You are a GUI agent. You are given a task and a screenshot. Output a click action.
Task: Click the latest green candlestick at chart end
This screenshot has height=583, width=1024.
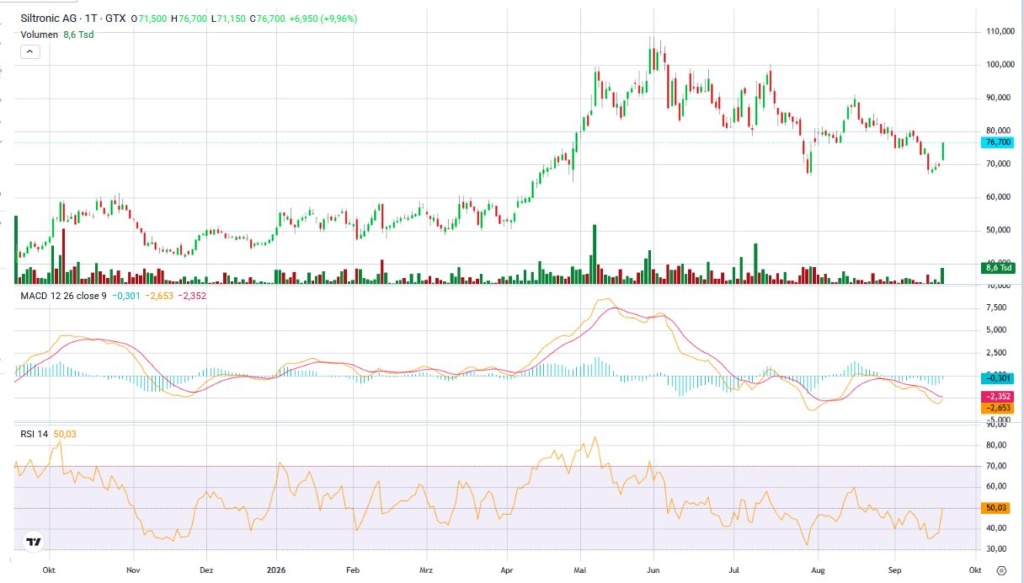point(942,151)
